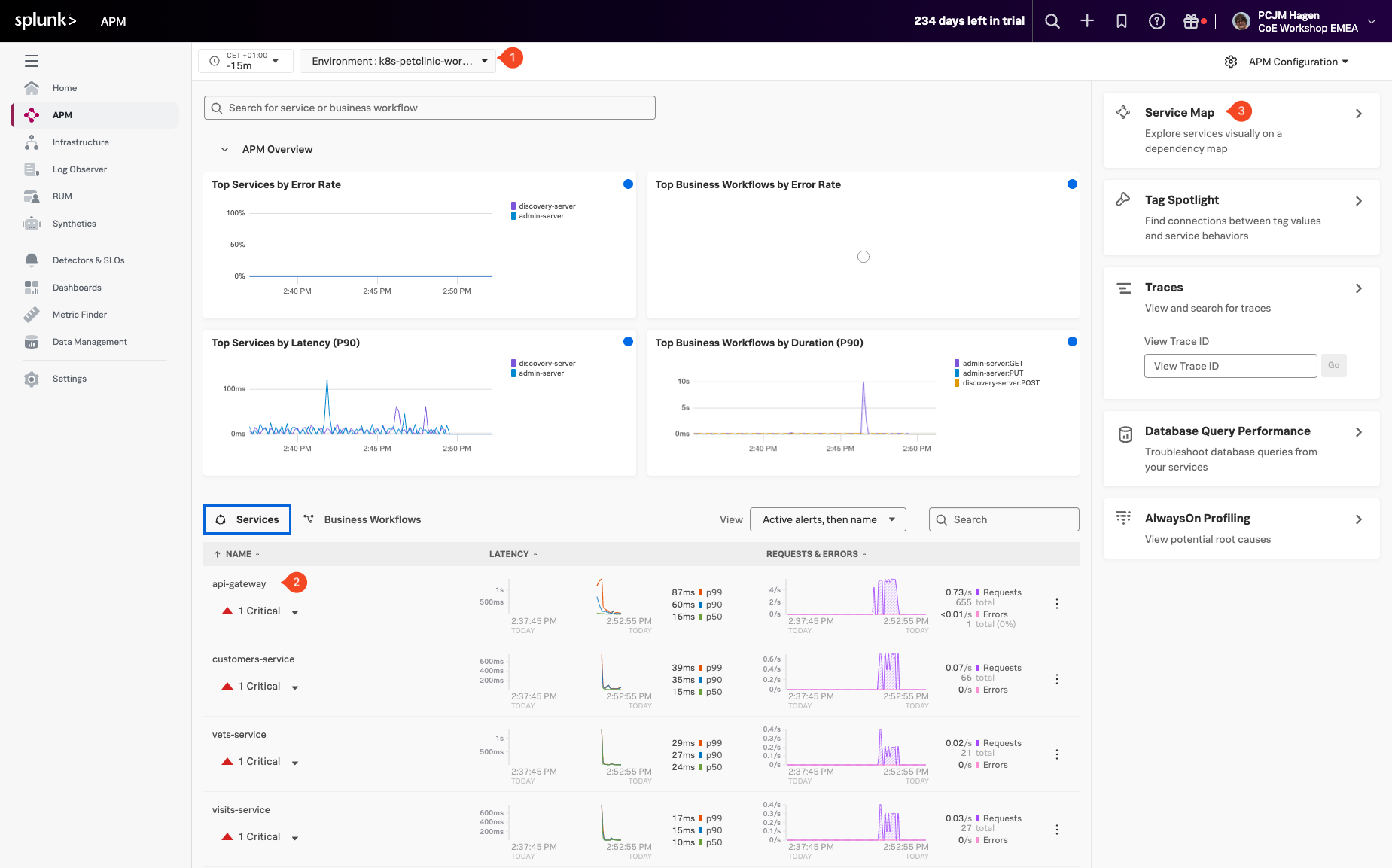
Task: Open the bookmark icon in top bar
Action: click(1121, 21)
